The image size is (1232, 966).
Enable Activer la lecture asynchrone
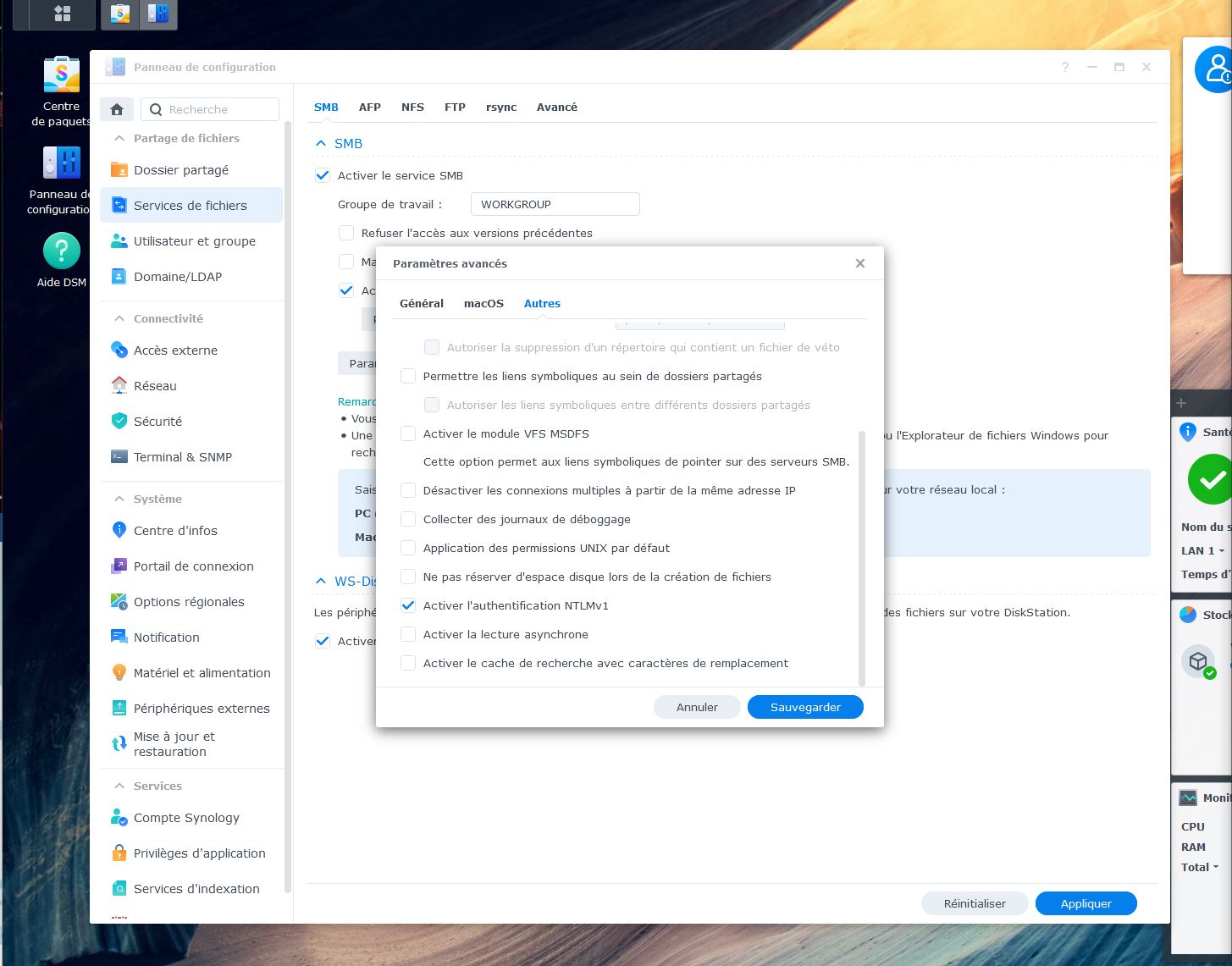tap(408, 634)
